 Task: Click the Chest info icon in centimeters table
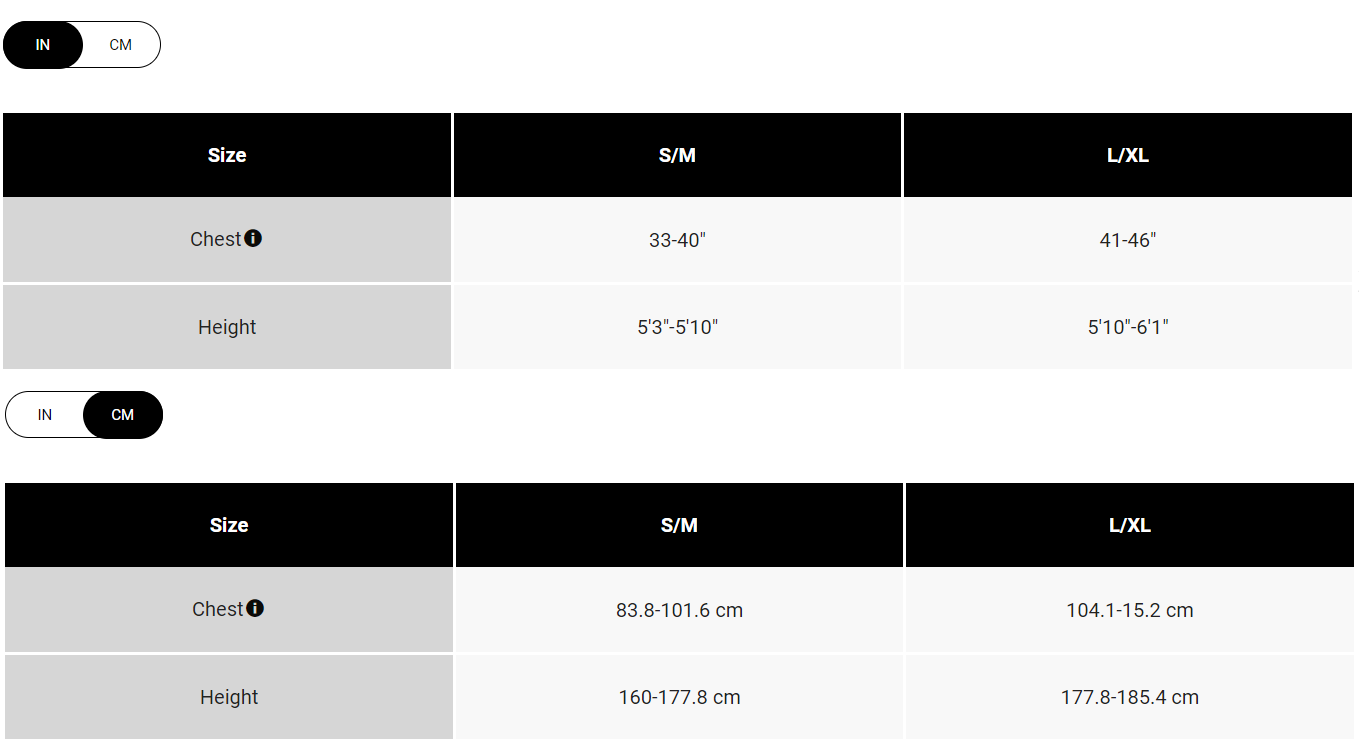point(255,608)
